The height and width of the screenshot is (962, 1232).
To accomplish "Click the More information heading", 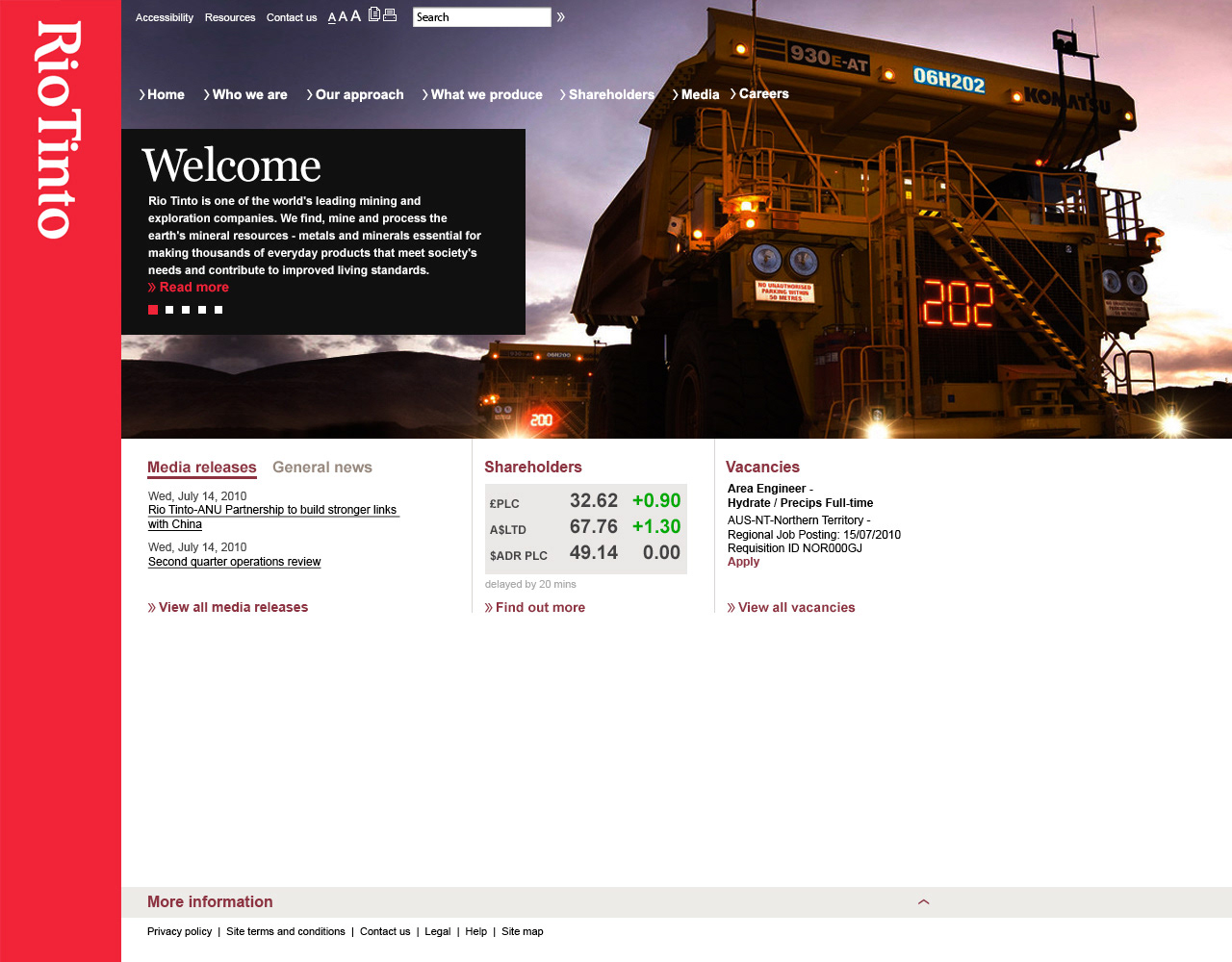I will click(x=210, y=901).
